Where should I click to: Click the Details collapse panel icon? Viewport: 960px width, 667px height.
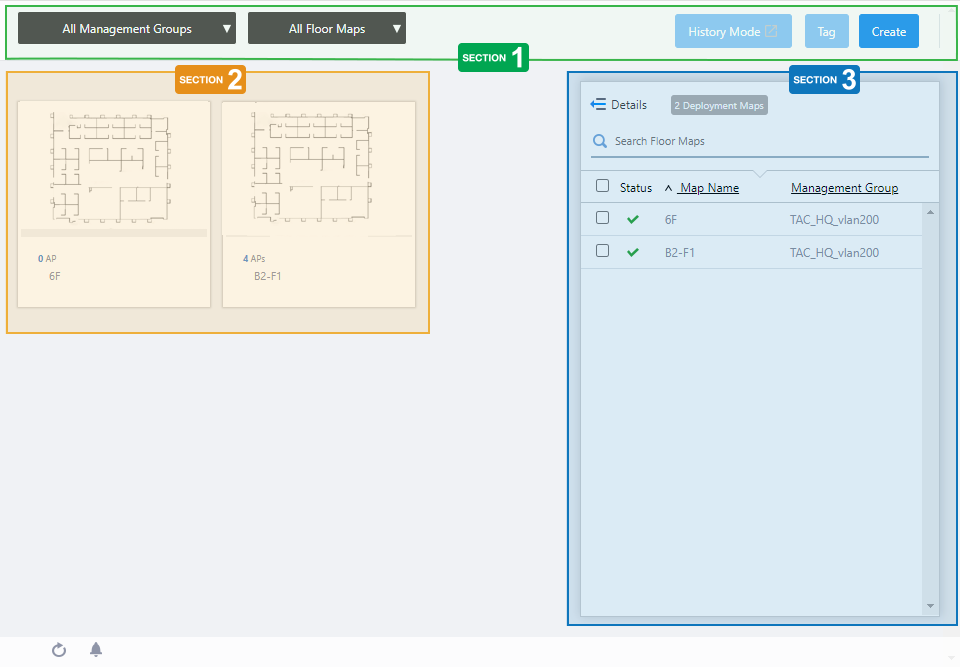599,105
